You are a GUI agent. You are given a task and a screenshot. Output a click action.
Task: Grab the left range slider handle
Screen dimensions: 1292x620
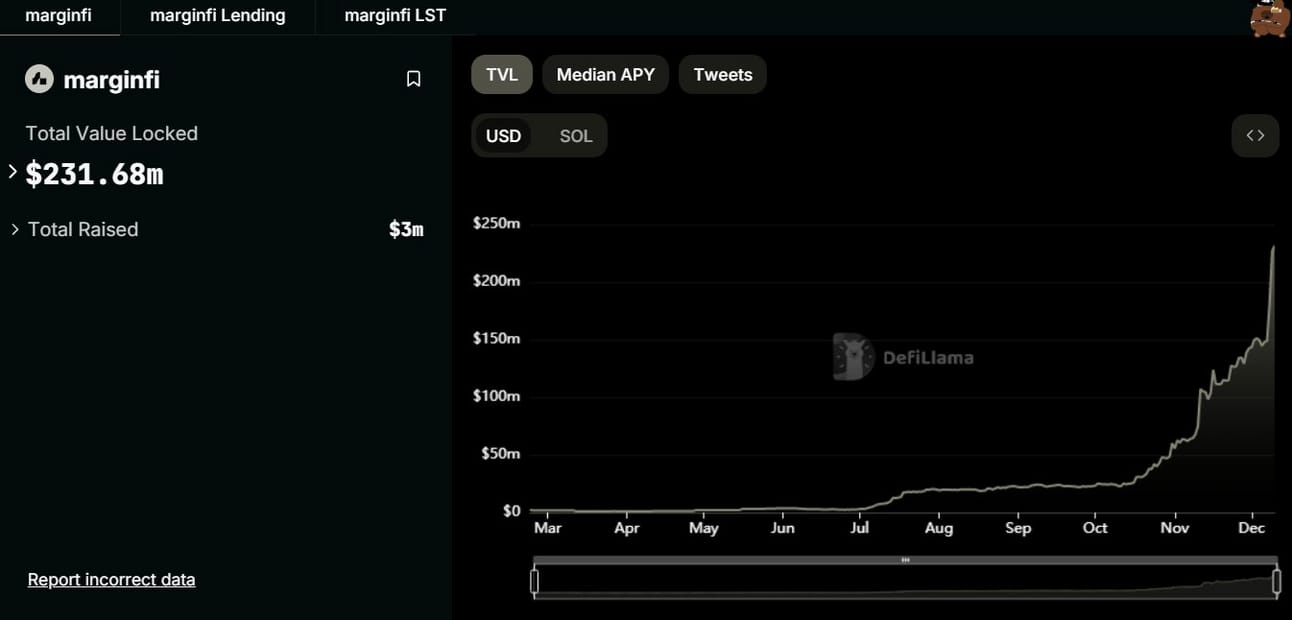(x=535, y=582)
